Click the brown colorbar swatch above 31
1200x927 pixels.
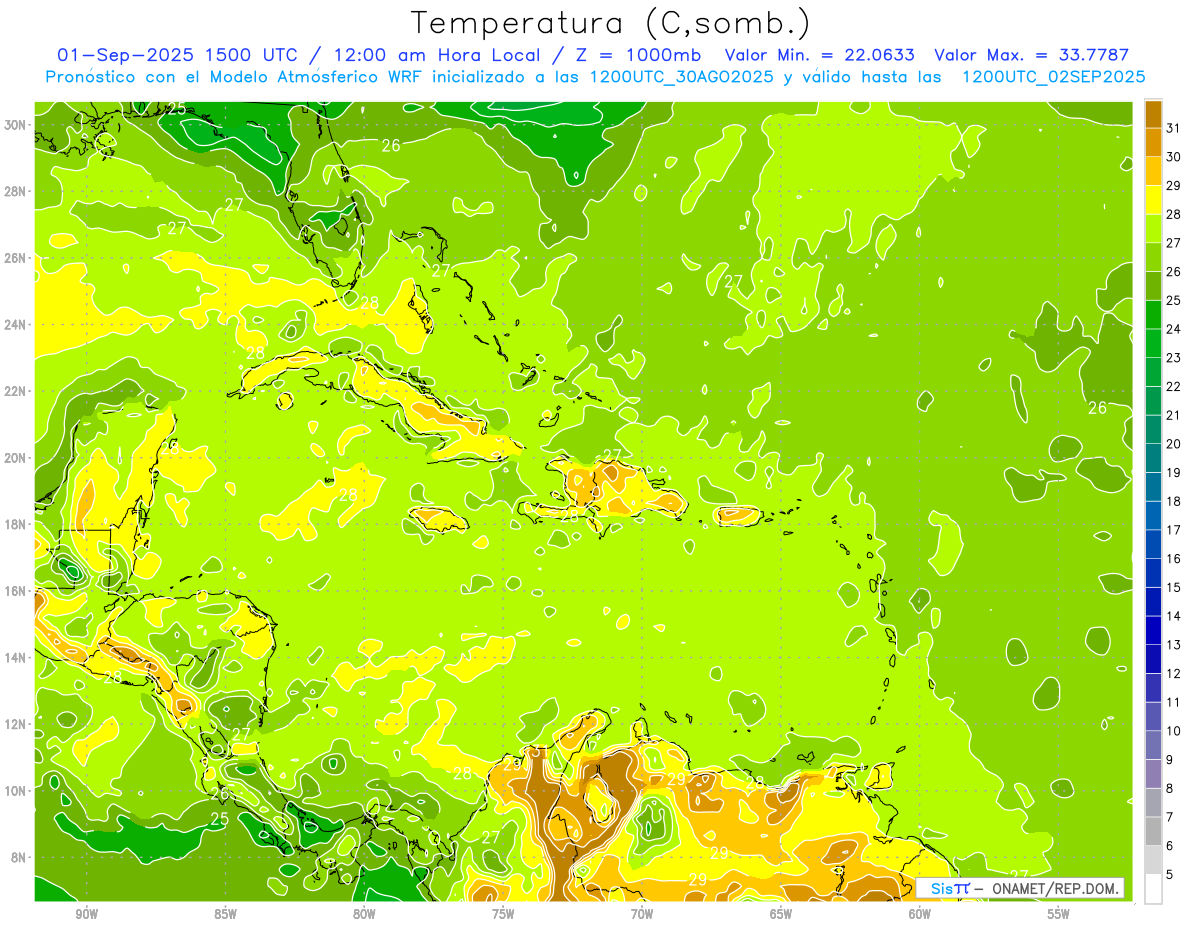tap(1153, 113)
